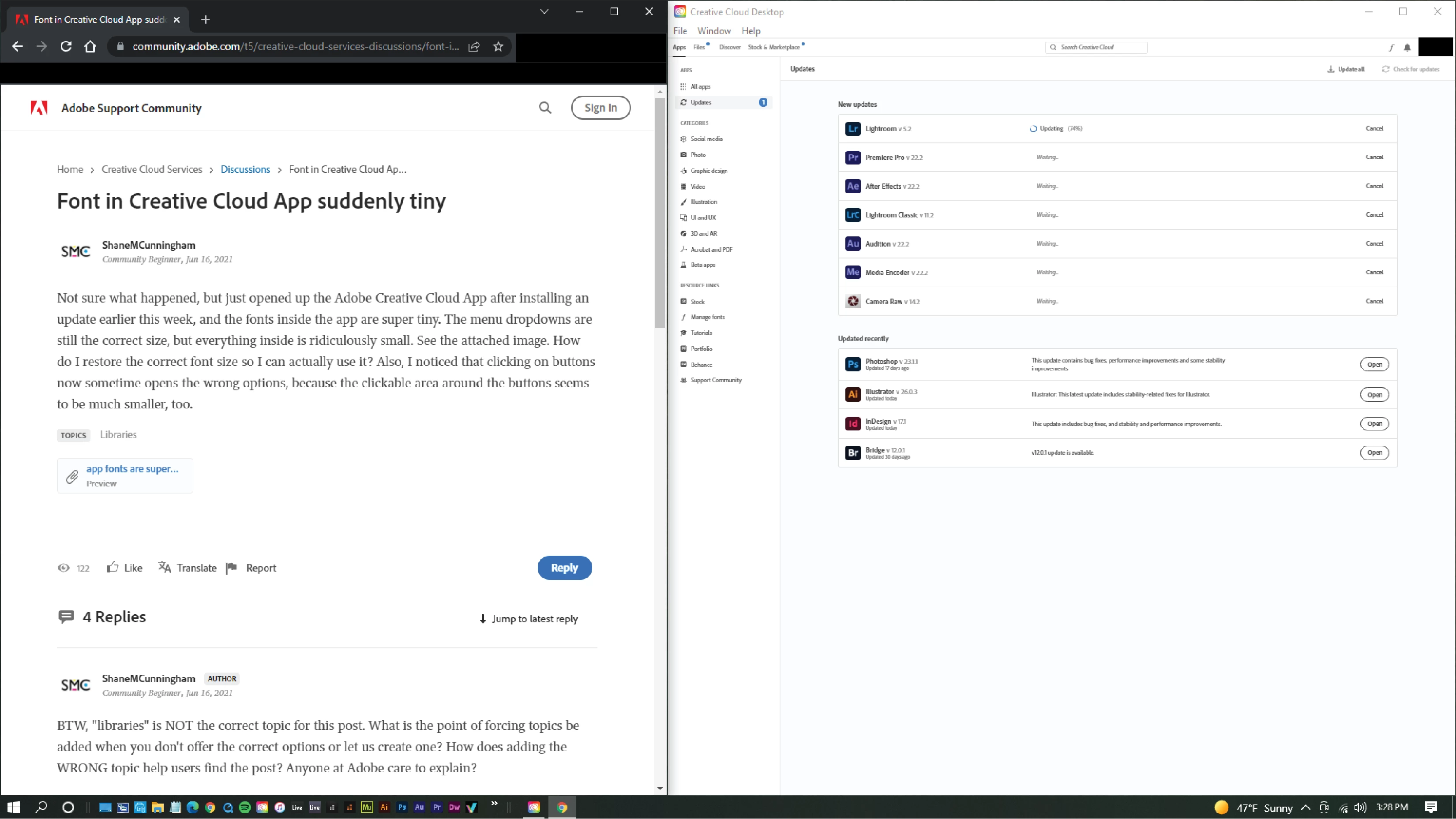Click the Like thumbs-up icon on post
This screenshot has width=1456, height=819.
pyautogui.click(x=113, y=567)
